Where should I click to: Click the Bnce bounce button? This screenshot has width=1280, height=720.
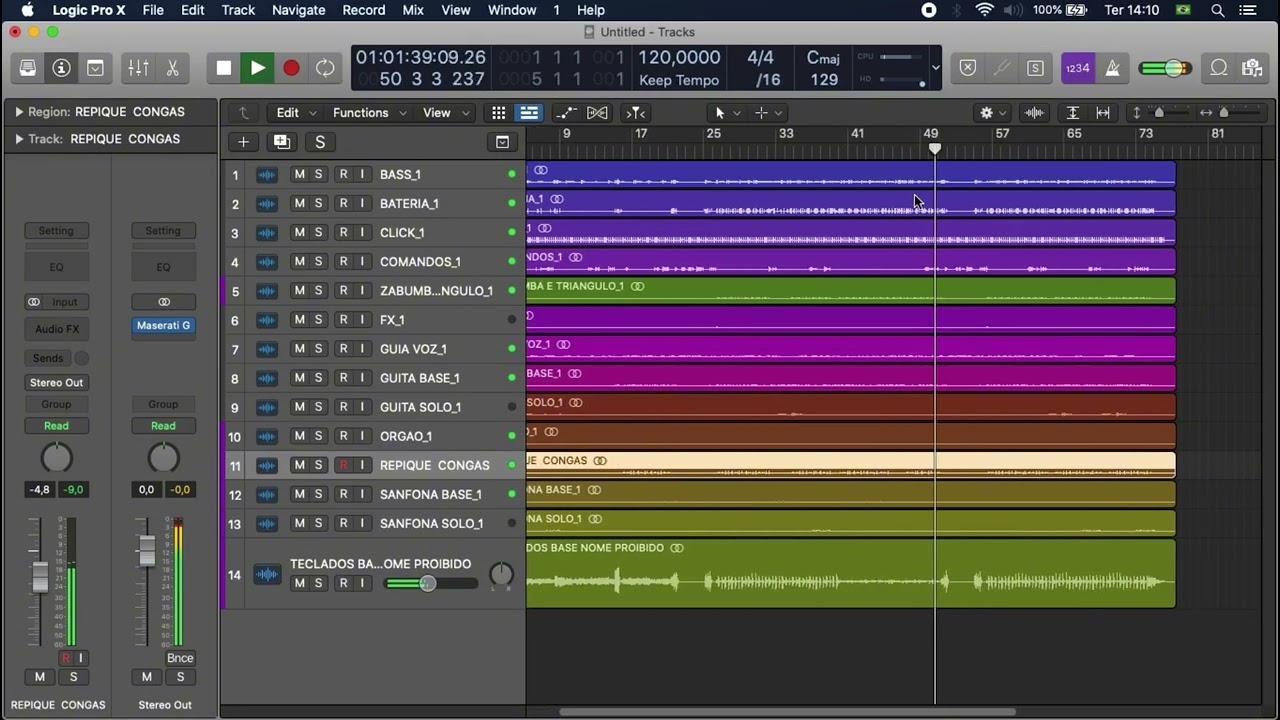(x=180, y=658)
